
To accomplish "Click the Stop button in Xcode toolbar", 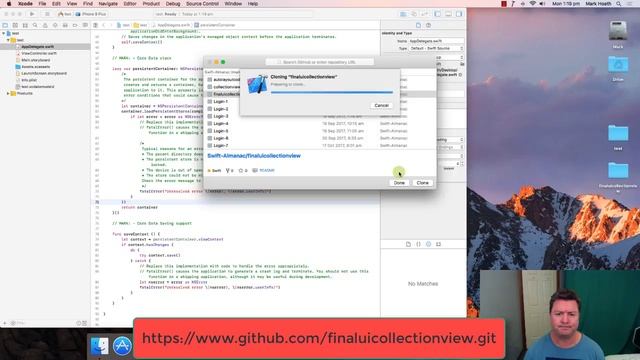I will 47,14.
